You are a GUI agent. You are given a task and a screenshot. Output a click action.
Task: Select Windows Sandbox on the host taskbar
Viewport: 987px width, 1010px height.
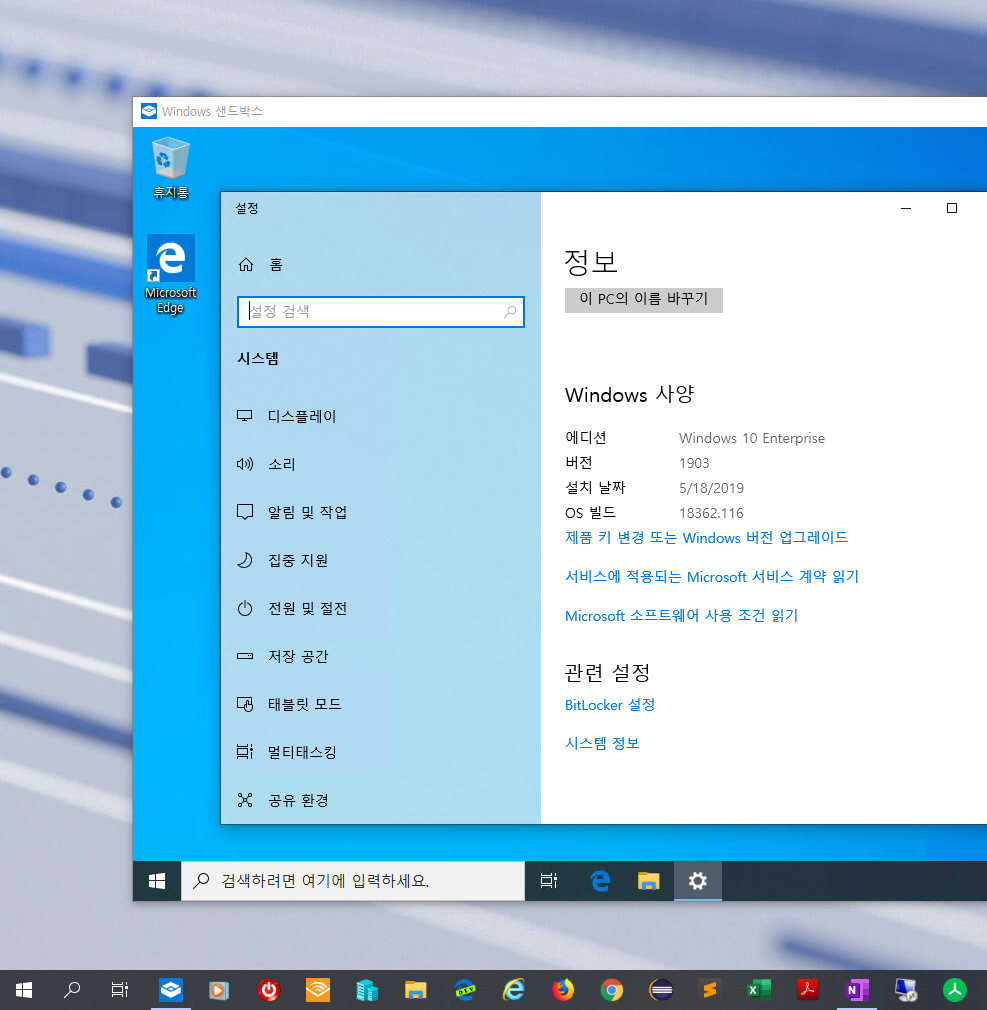pyautogui.click(x=171, y=989)
